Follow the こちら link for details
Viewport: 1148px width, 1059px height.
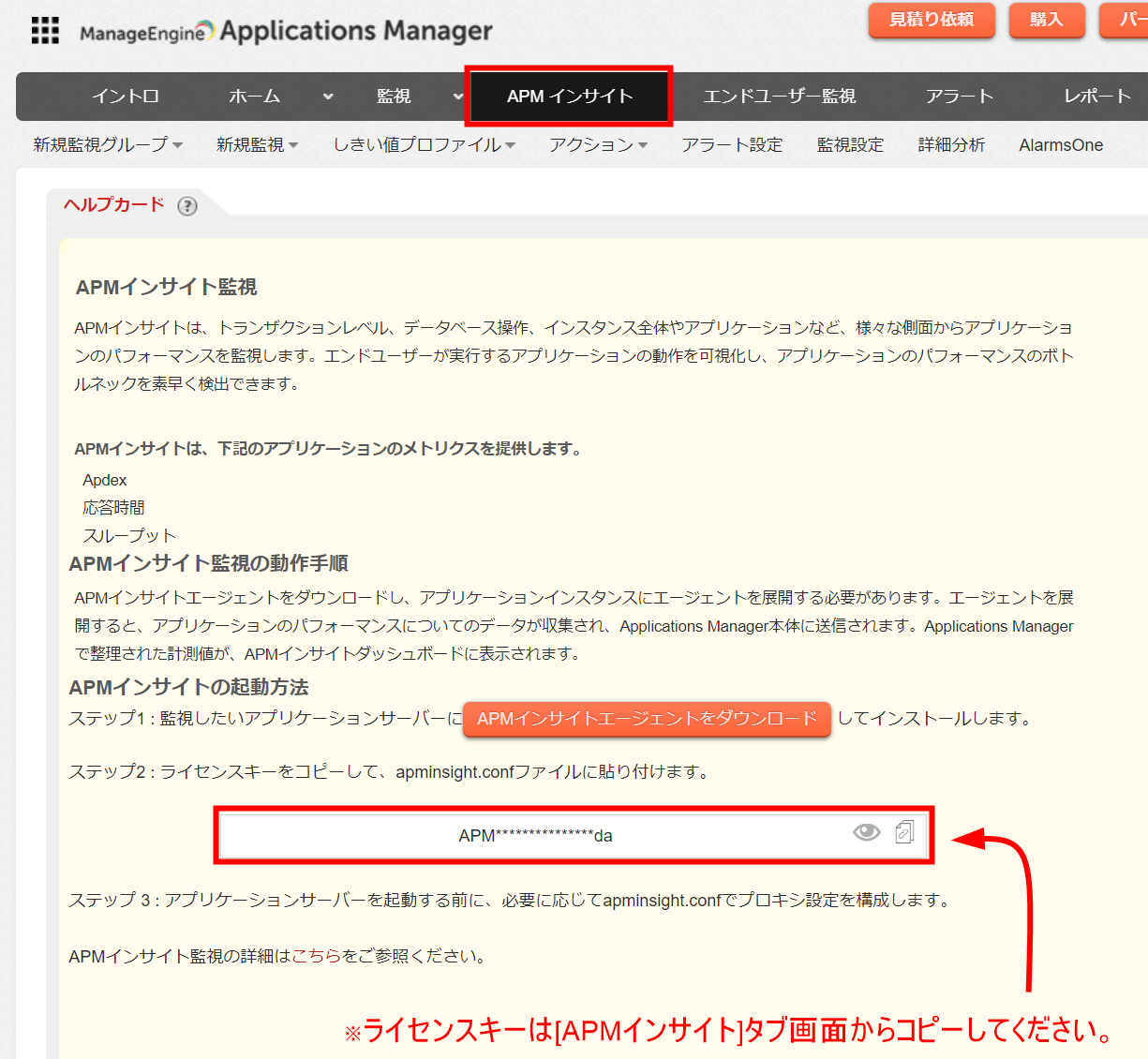[x=317, y=956]
